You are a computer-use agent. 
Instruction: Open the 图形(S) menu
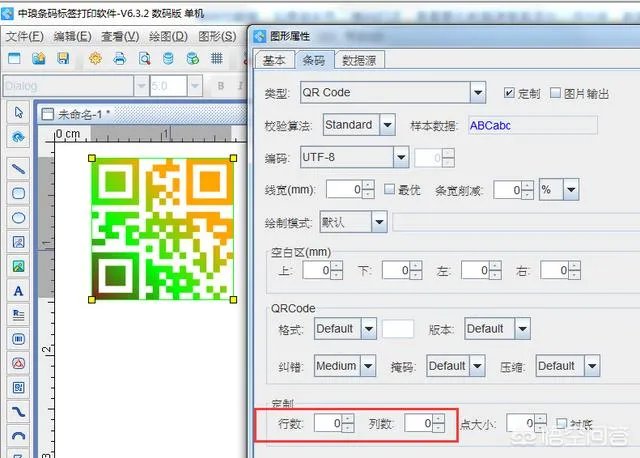tap(217, 36)
